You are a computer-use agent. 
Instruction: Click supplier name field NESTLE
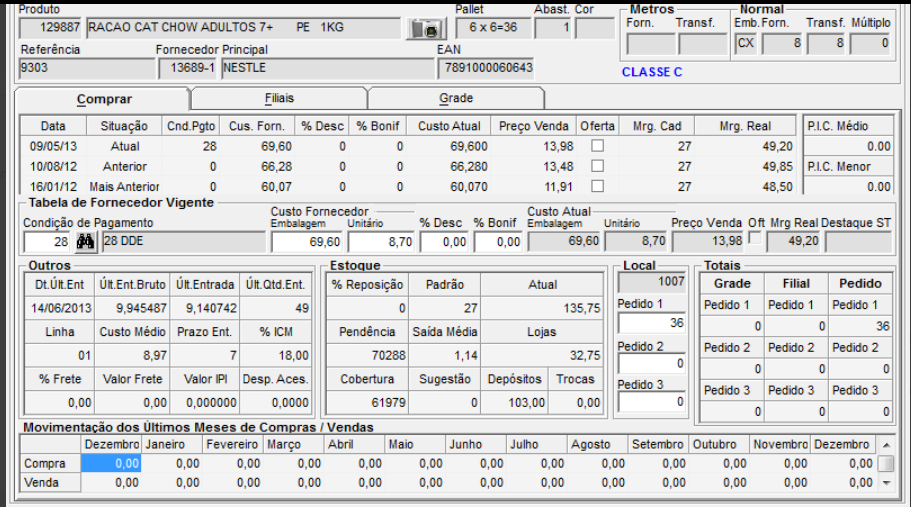click(328, 68)
